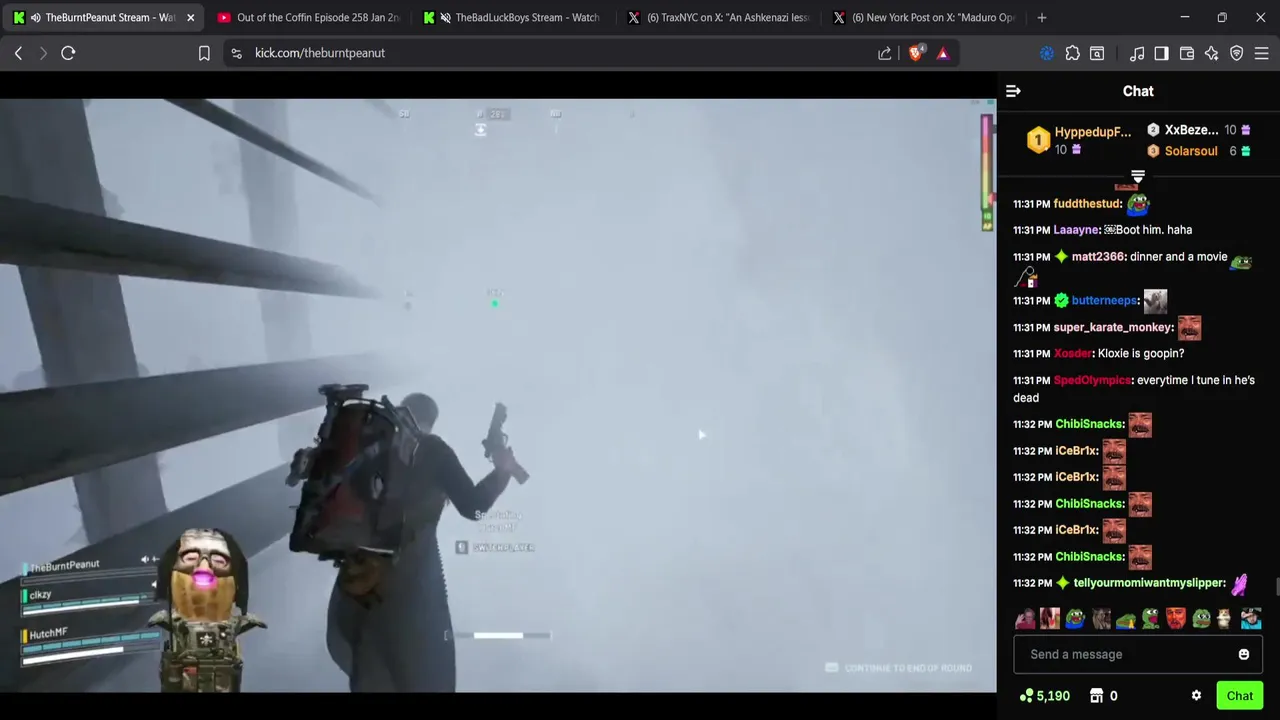1280x720 pixels.
Task: Go back to previous page
Action: pos(18,53)
